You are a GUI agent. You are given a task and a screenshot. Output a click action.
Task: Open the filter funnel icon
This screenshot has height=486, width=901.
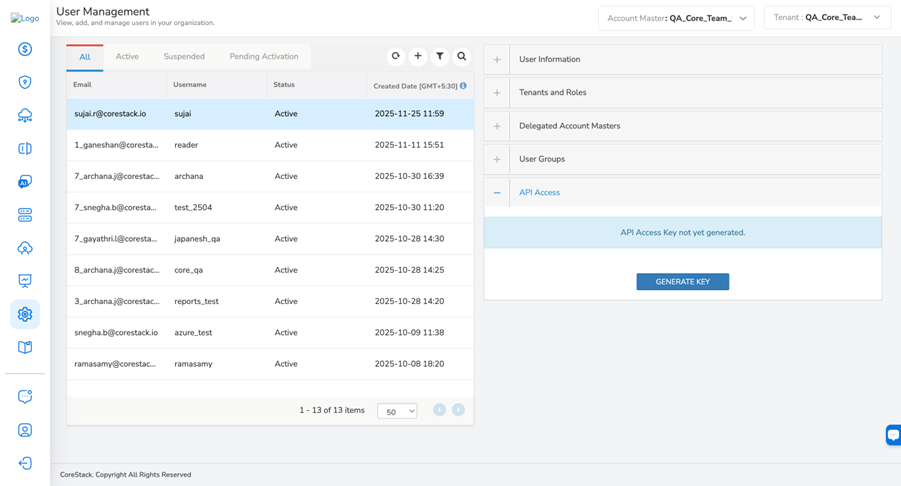440,56
